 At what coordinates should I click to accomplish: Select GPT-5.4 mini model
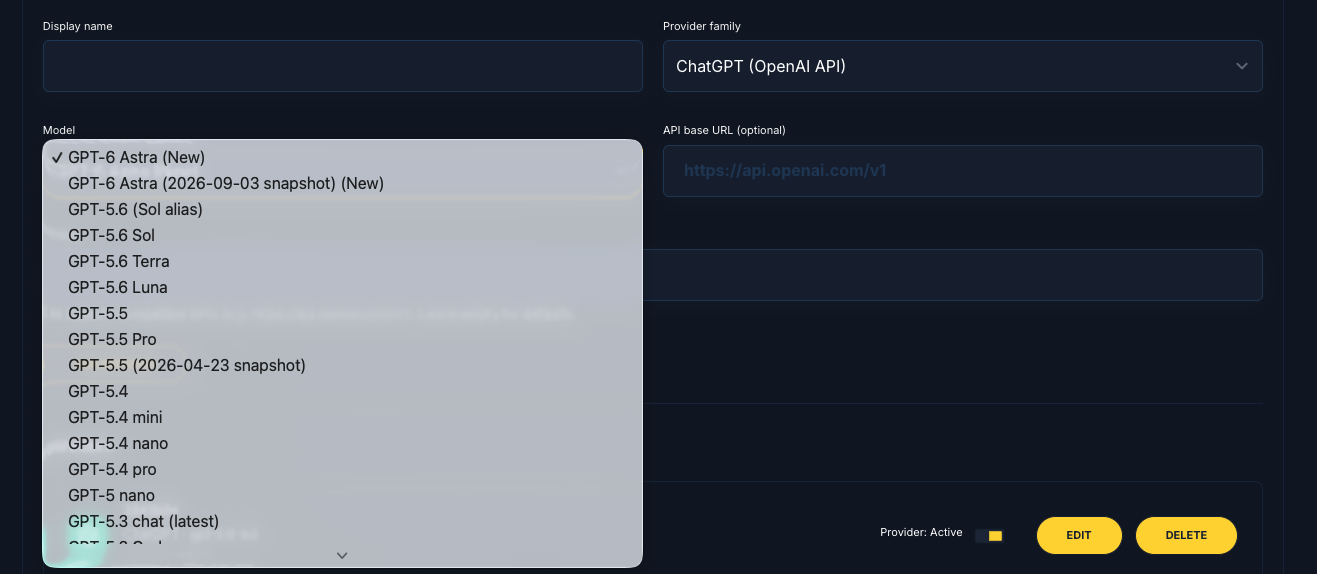coord(342,417)
